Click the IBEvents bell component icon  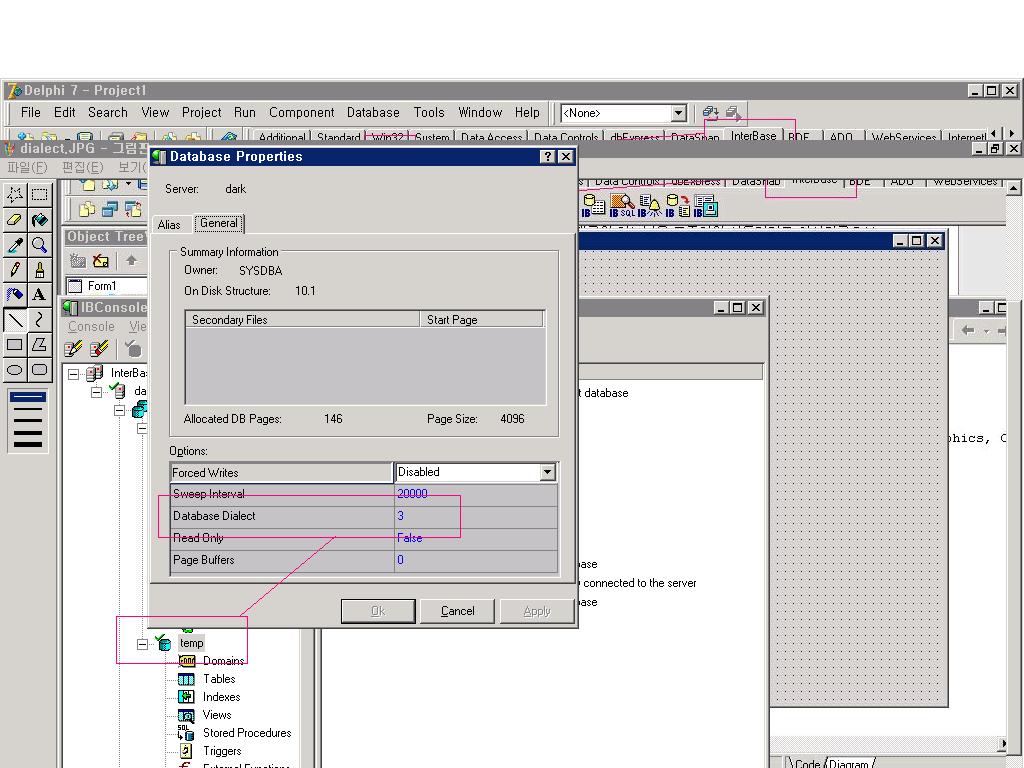click(x=650, y=206)
